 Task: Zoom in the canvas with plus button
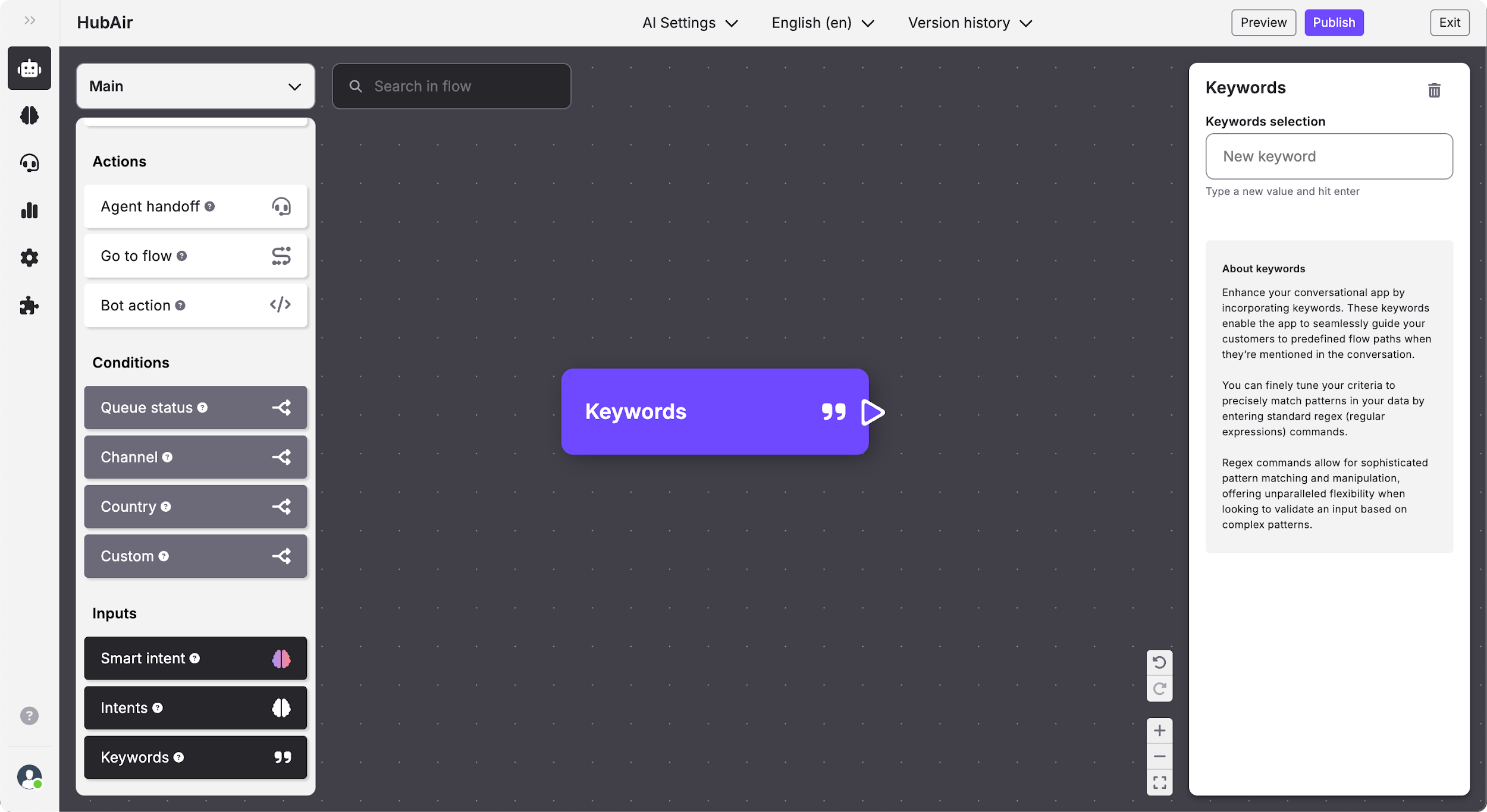(x=1159, y=731)
